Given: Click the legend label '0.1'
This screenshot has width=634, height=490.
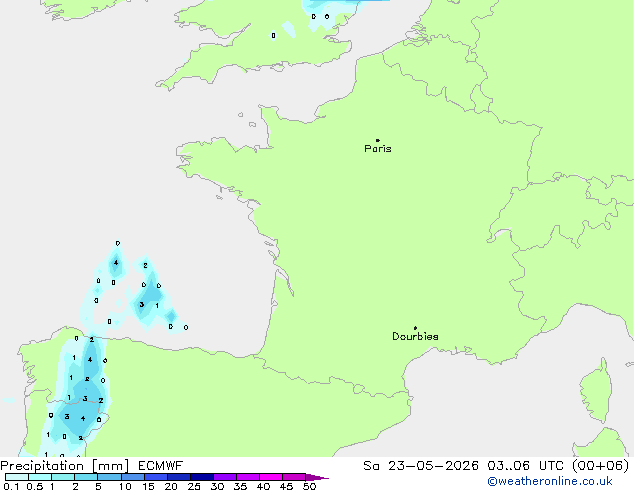Looking at the screenshot, I should pos(11,486).
